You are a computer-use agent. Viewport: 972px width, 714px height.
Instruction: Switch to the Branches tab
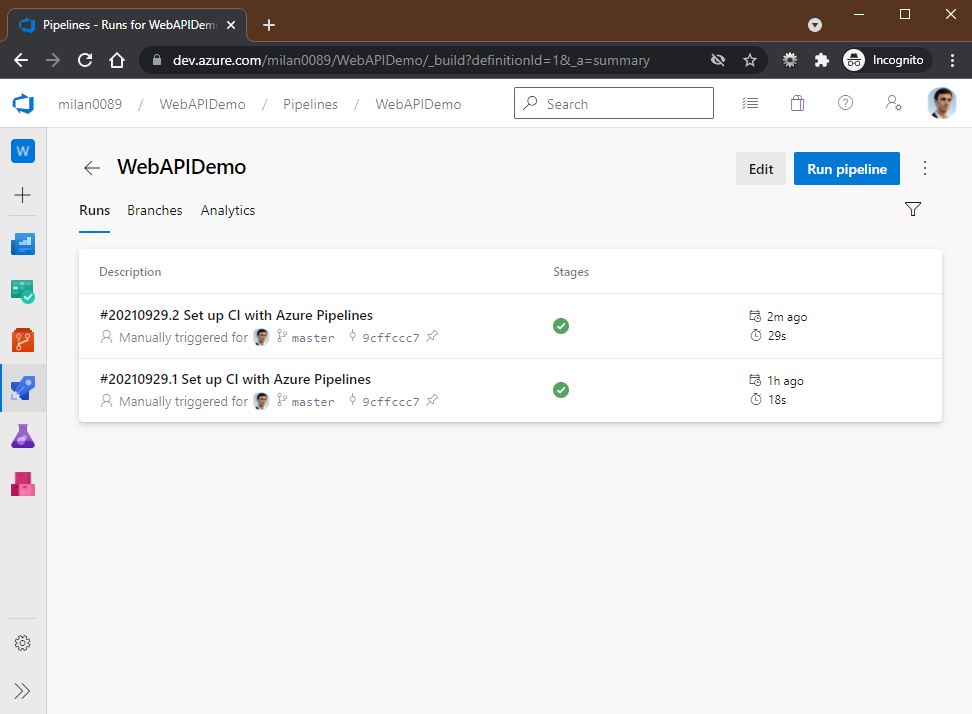point(154,210)
